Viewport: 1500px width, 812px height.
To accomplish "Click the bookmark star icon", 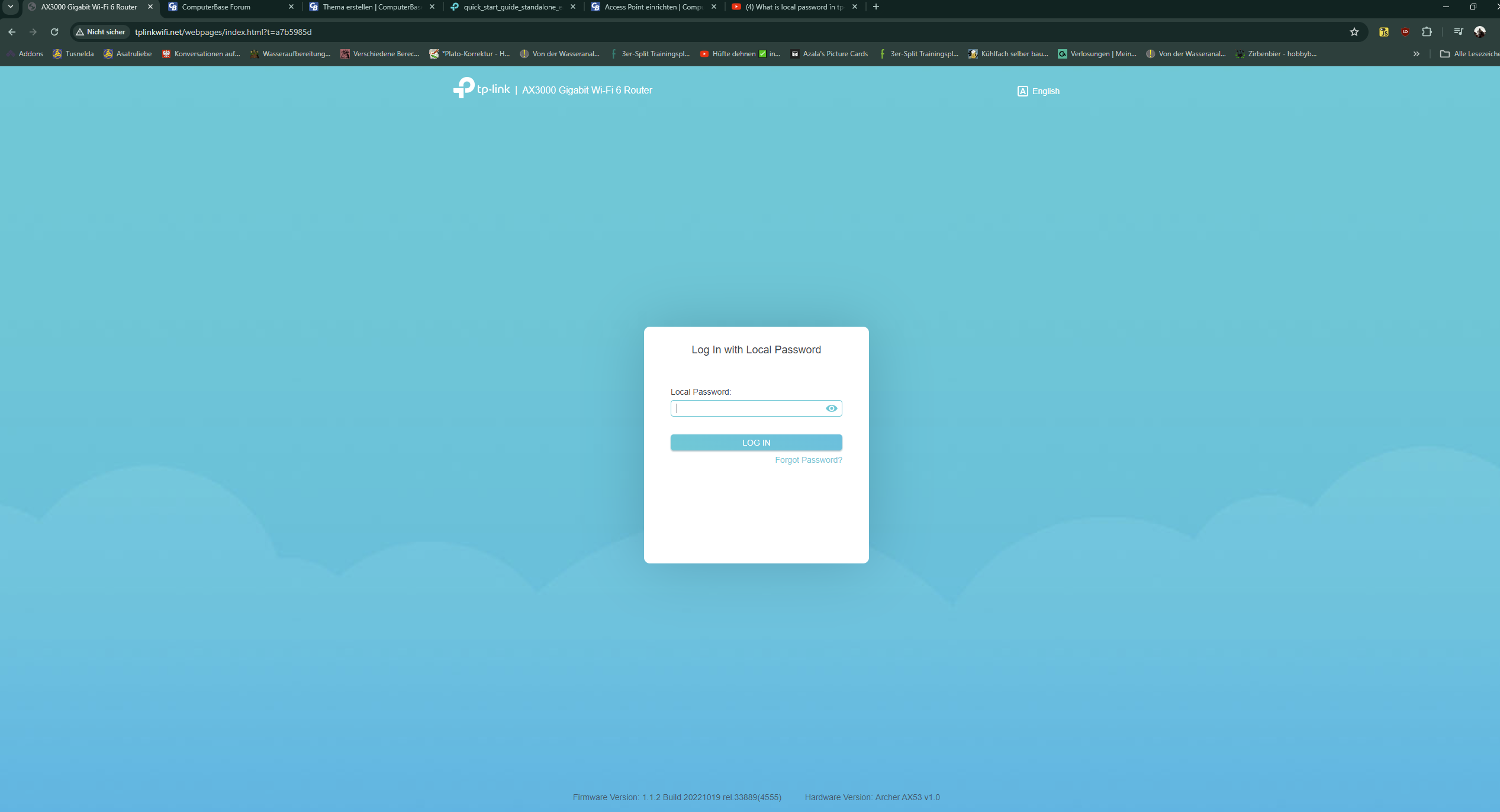I will pyautogui.click(x=1354, y=32).
